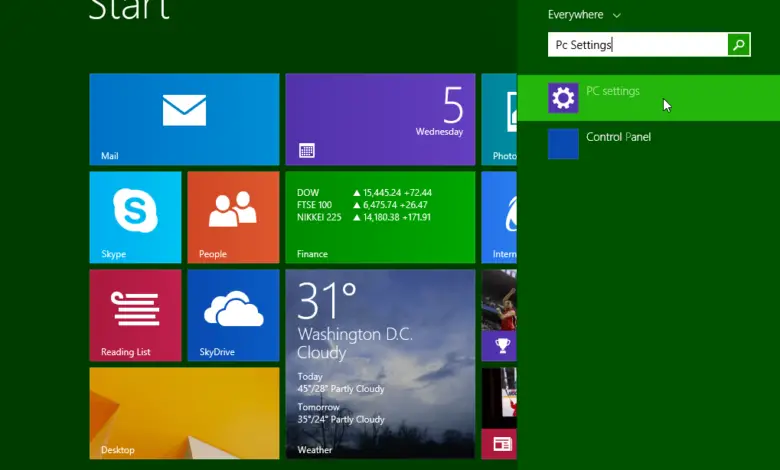Open the Sports tile with trophy icon
780x470 pixels.
coord(499,315)
